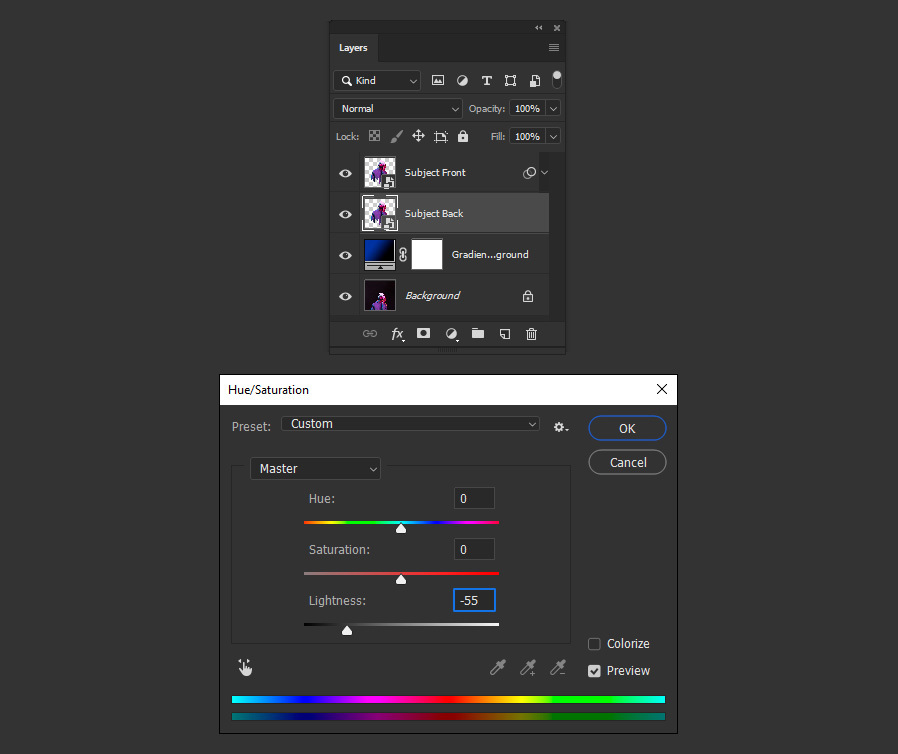Open the Fill slider dropdown arrow

[553, 136]
